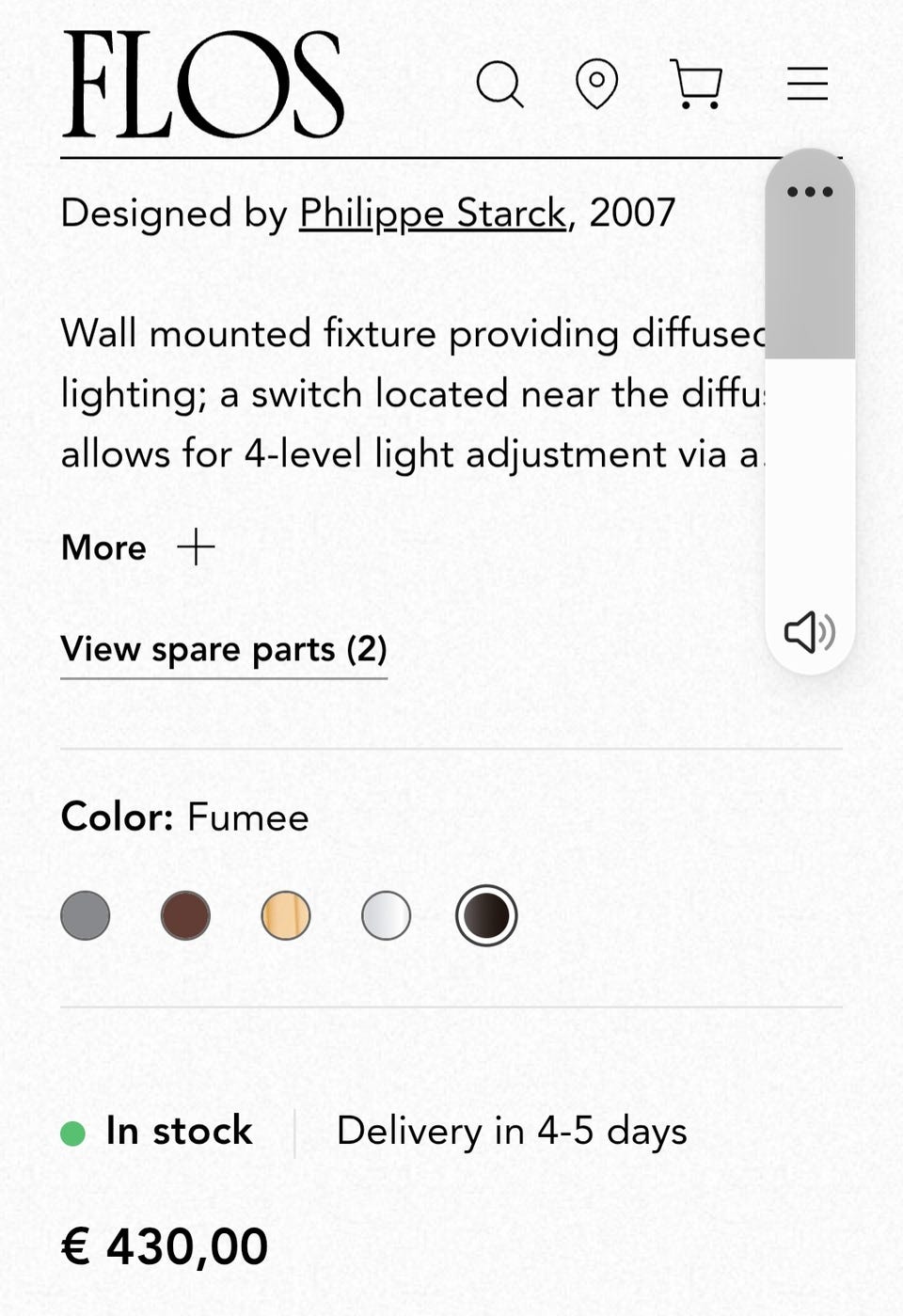Screen dimensions: 903x1316
Task: Expand the More description section
Action: pos(138,547)
